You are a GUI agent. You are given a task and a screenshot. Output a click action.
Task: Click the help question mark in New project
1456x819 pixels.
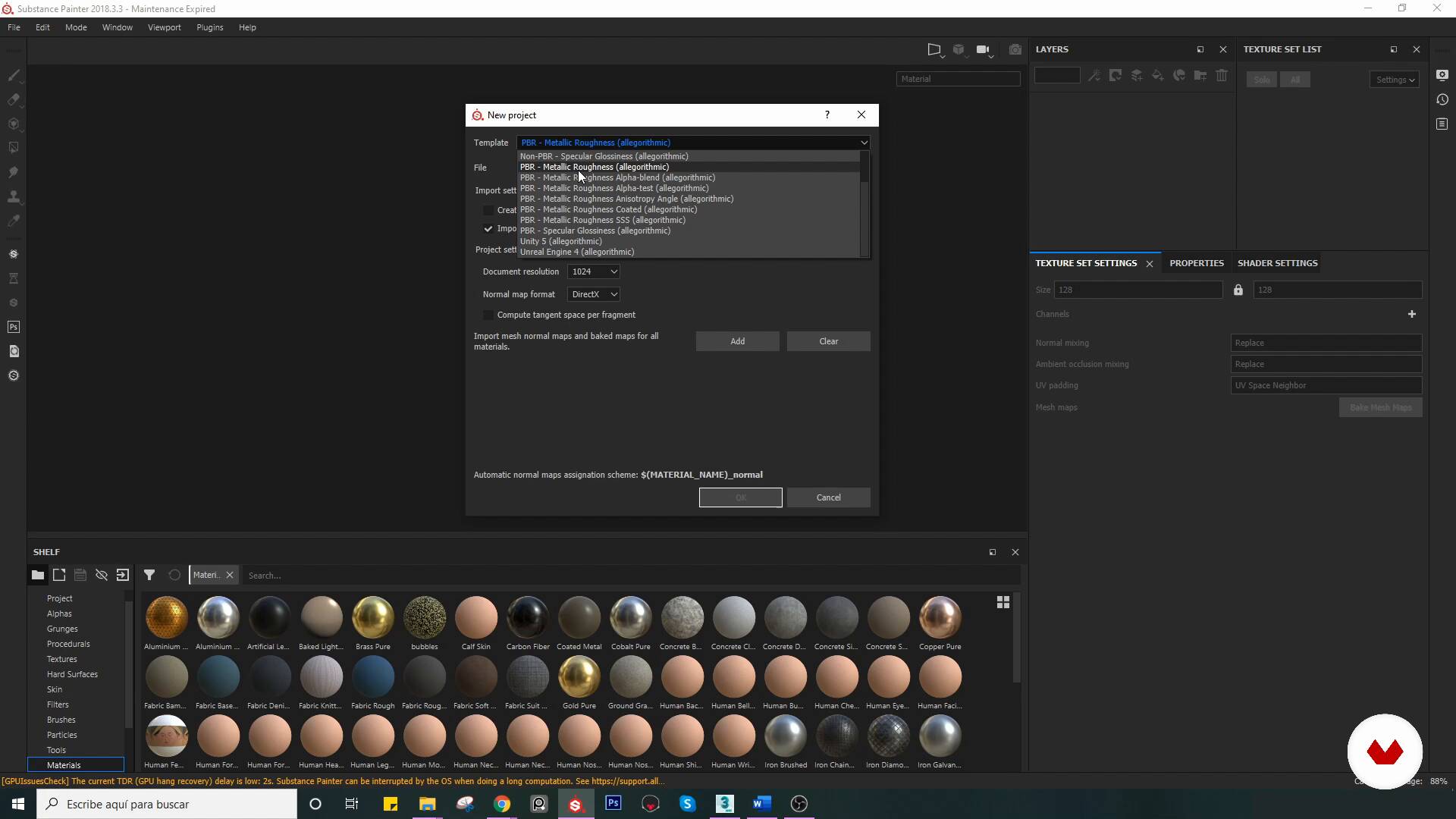click(827, 115)
